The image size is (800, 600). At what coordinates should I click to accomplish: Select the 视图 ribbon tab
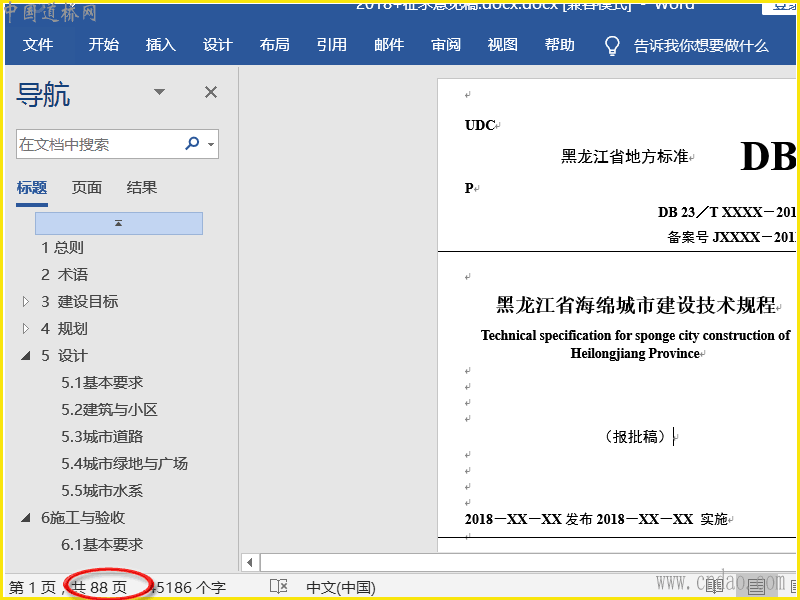pyautogui.click(x=503, y=45)
